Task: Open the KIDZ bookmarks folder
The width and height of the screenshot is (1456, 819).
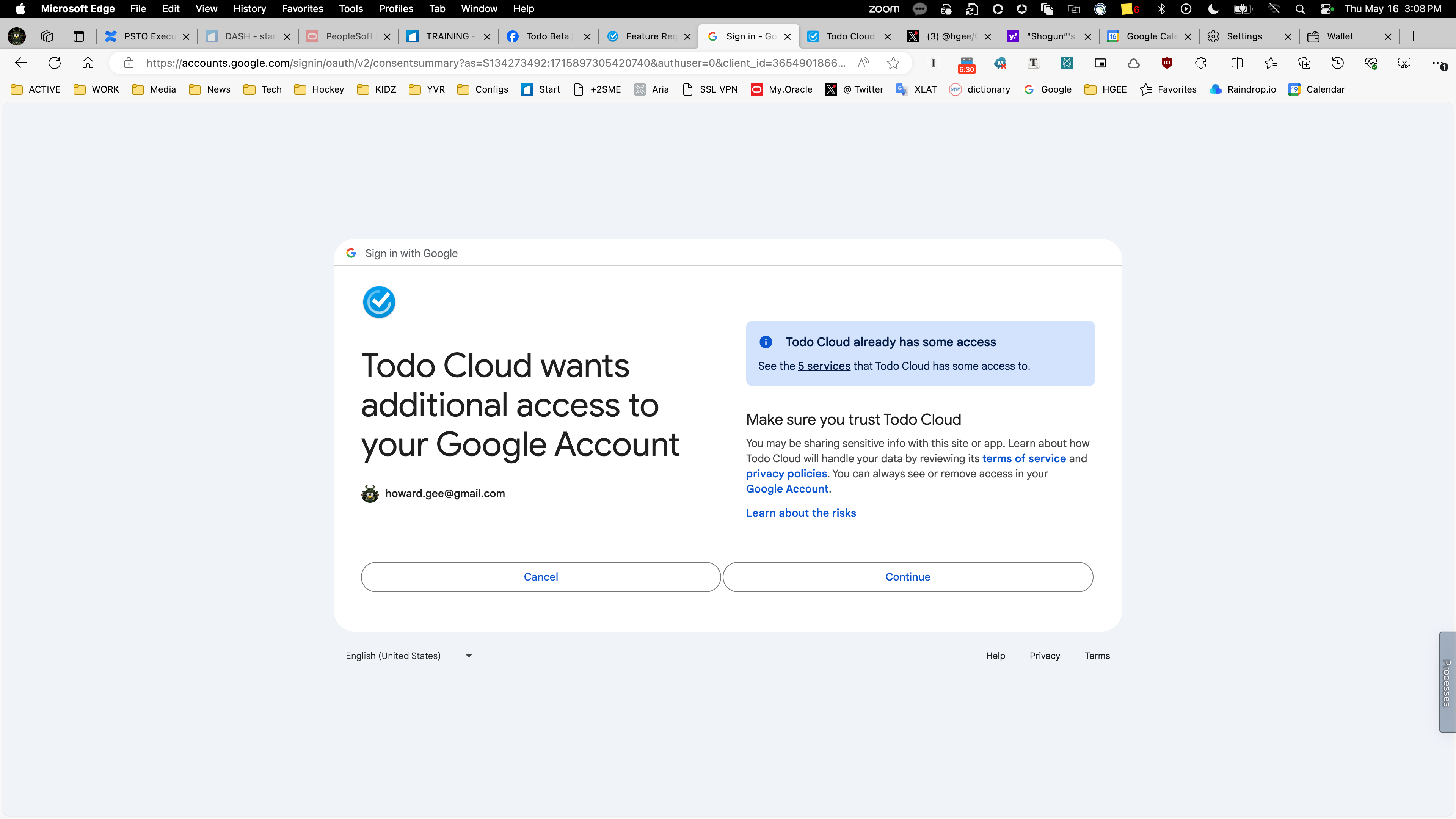Action: (377, 89)
